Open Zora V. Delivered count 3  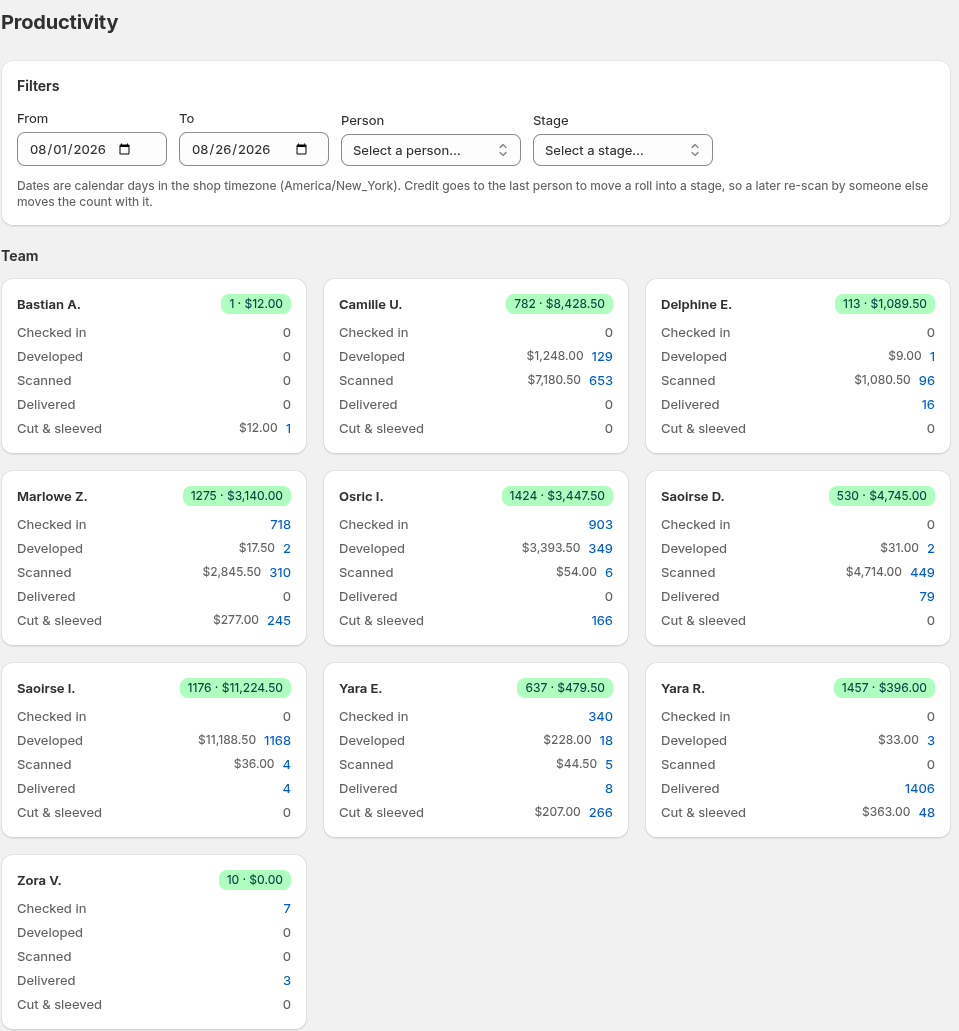coord(287,980)
